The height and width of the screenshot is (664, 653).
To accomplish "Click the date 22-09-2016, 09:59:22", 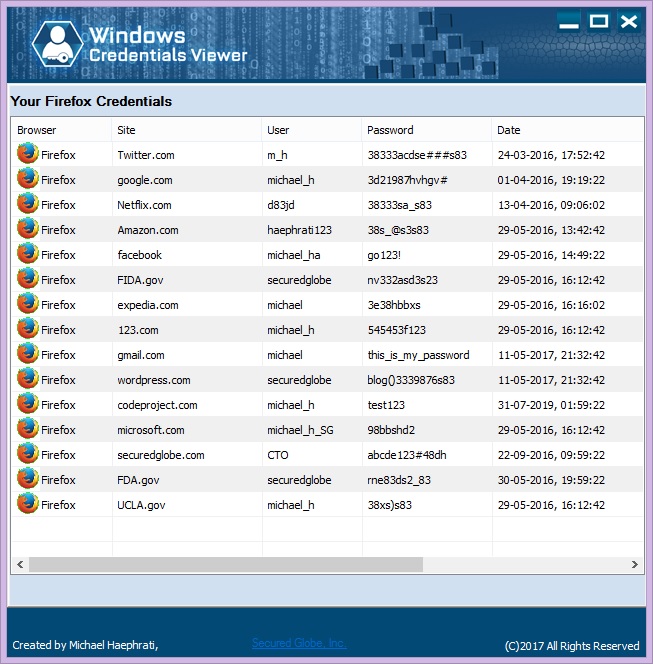I will (x=551, y=455).
